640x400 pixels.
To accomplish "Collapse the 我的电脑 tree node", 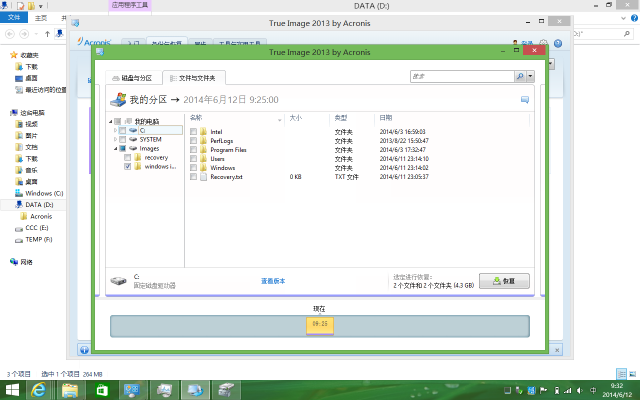I will [111, 122].
